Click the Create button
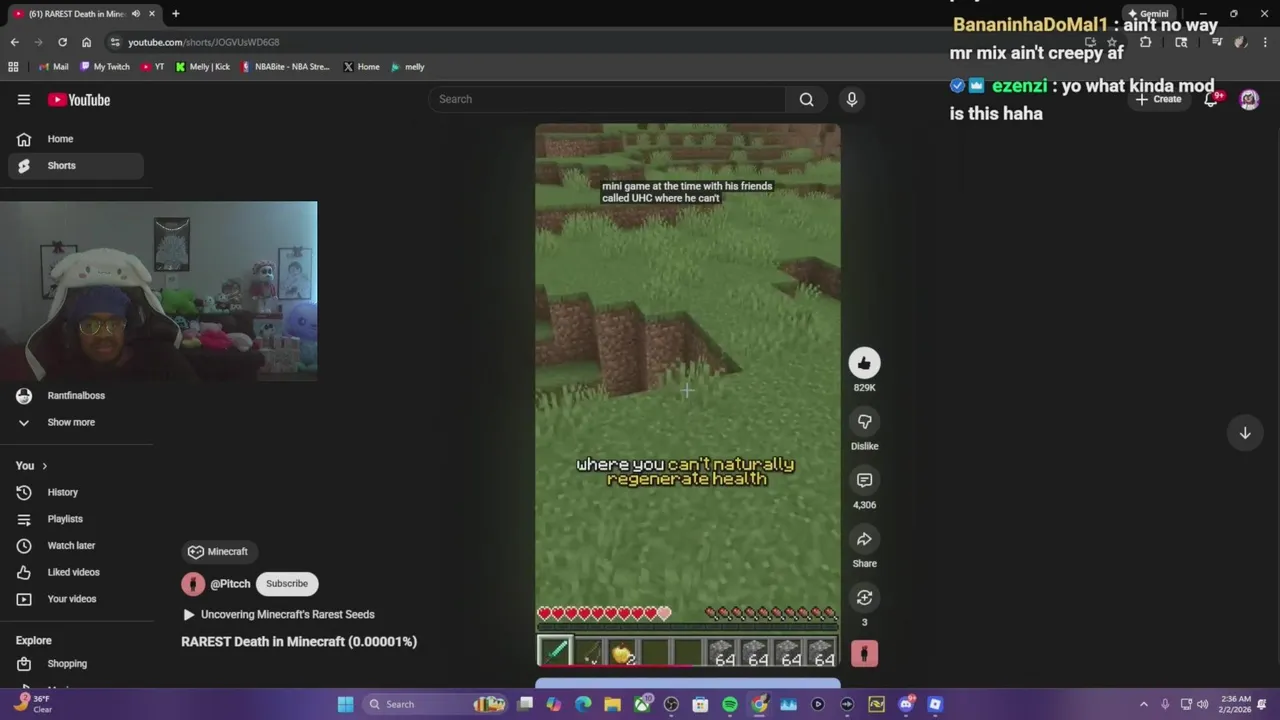The width and height of the screenshot is (1280, 720). click(1158, 99)
